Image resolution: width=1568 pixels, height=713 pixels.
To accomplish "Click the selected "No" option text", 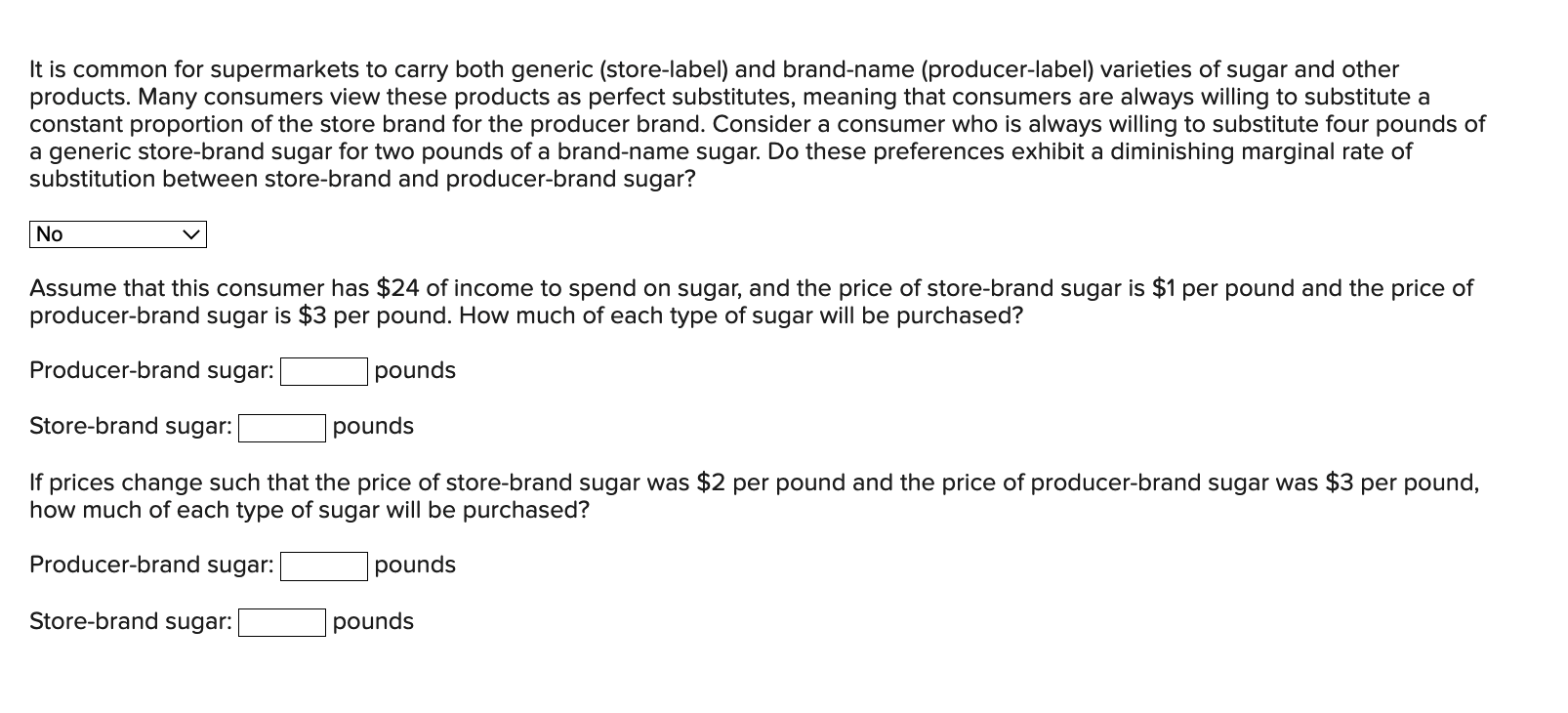I will pos(49,233).
